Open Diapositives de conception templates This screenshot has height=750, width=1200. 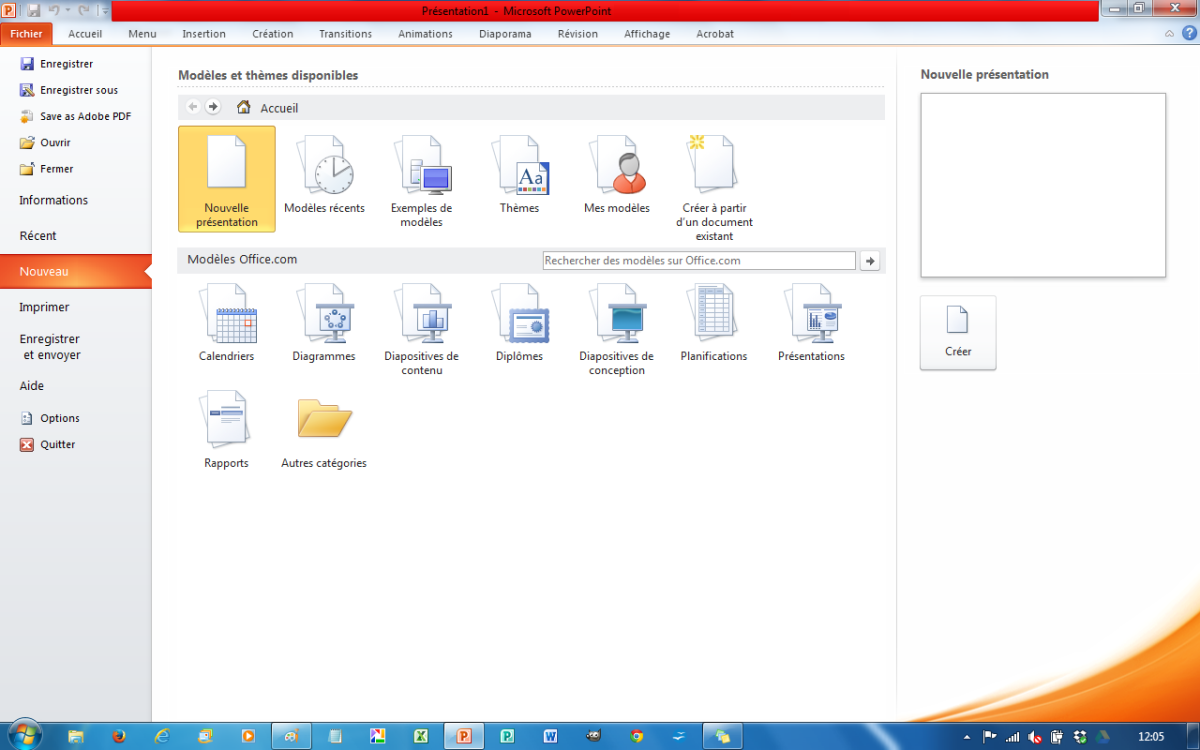pos(617,329)
